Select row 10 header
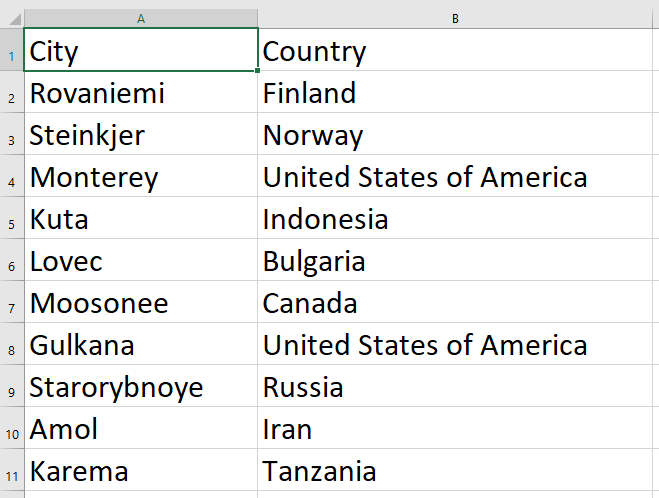The width and height of the screenshot is (659, 498). 12,430
